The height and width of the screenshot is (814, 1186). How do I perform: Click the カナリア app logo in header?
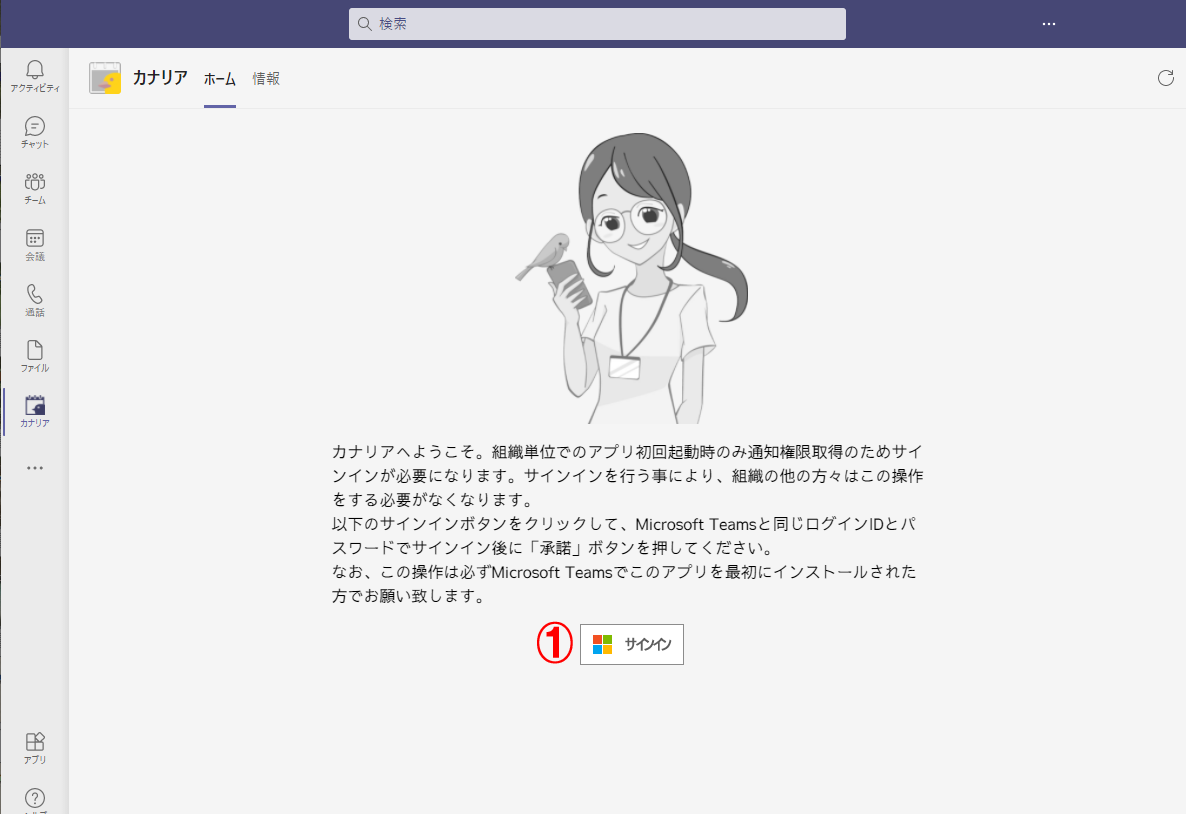click(105, 78)
